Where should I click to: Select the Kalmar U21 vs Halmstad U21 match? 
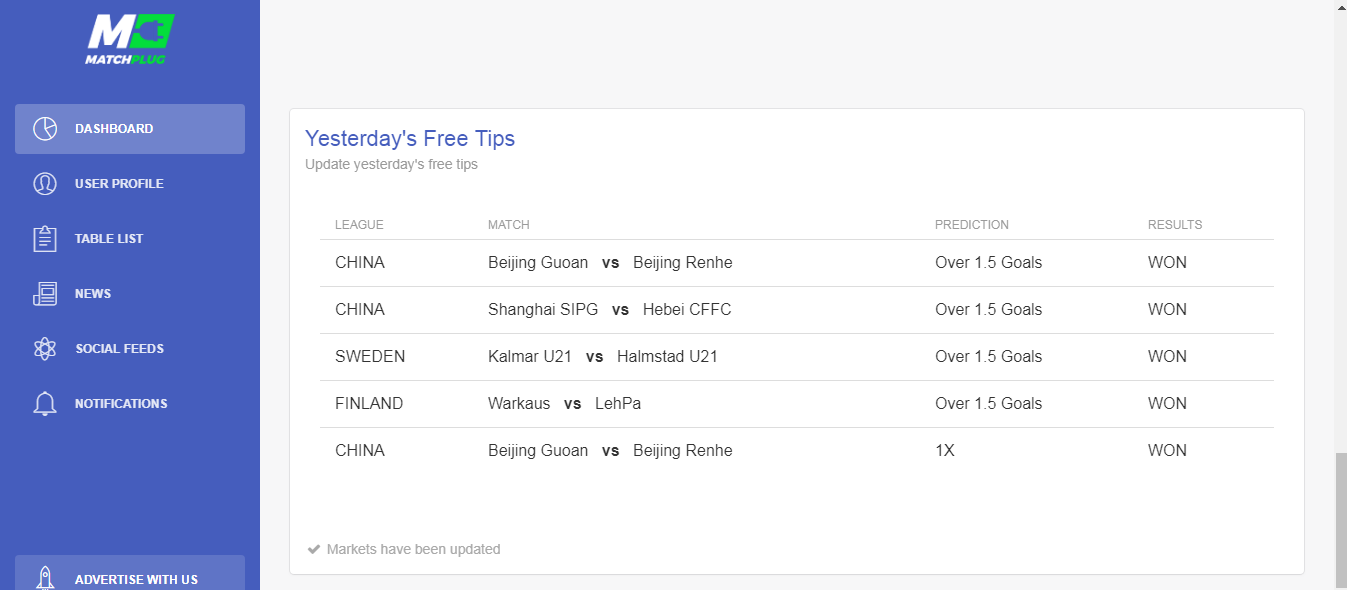point(603,357)
